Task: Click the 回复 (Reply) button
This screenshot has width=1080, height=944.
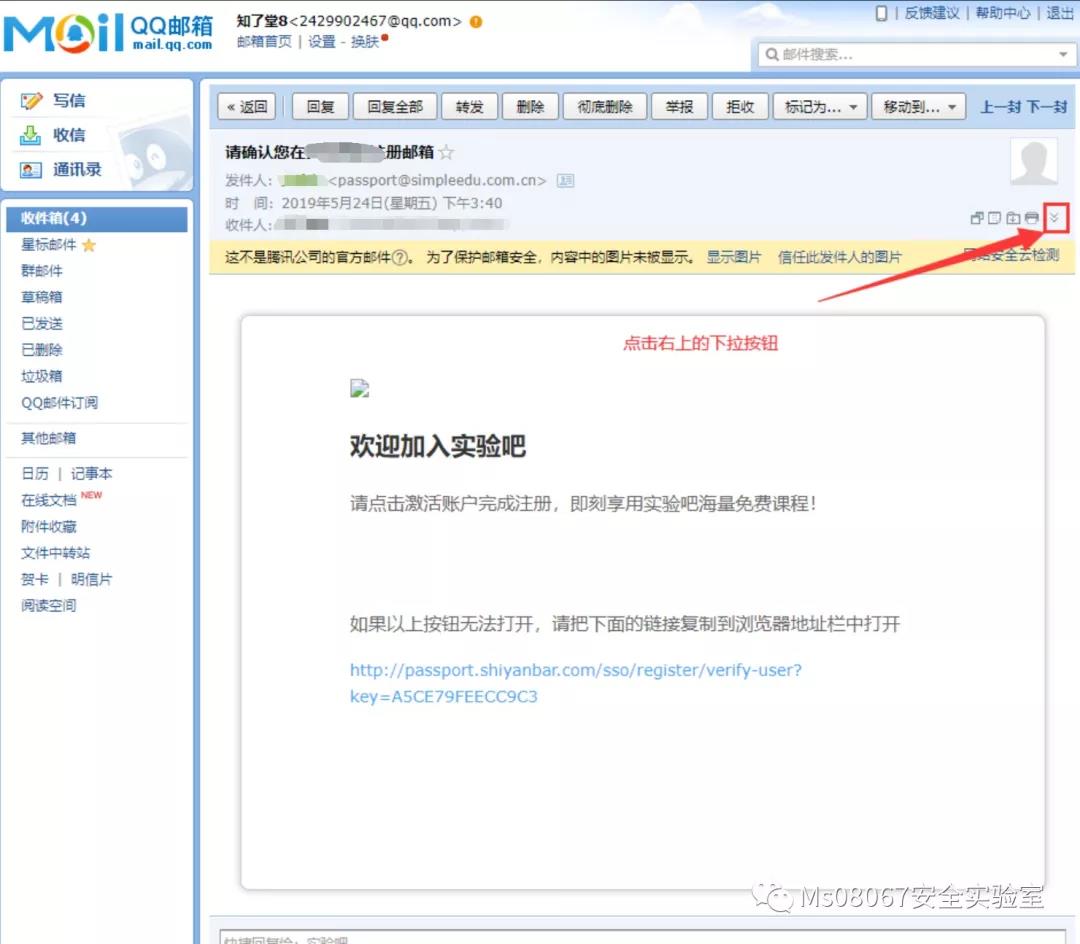Action: [320, 107]
